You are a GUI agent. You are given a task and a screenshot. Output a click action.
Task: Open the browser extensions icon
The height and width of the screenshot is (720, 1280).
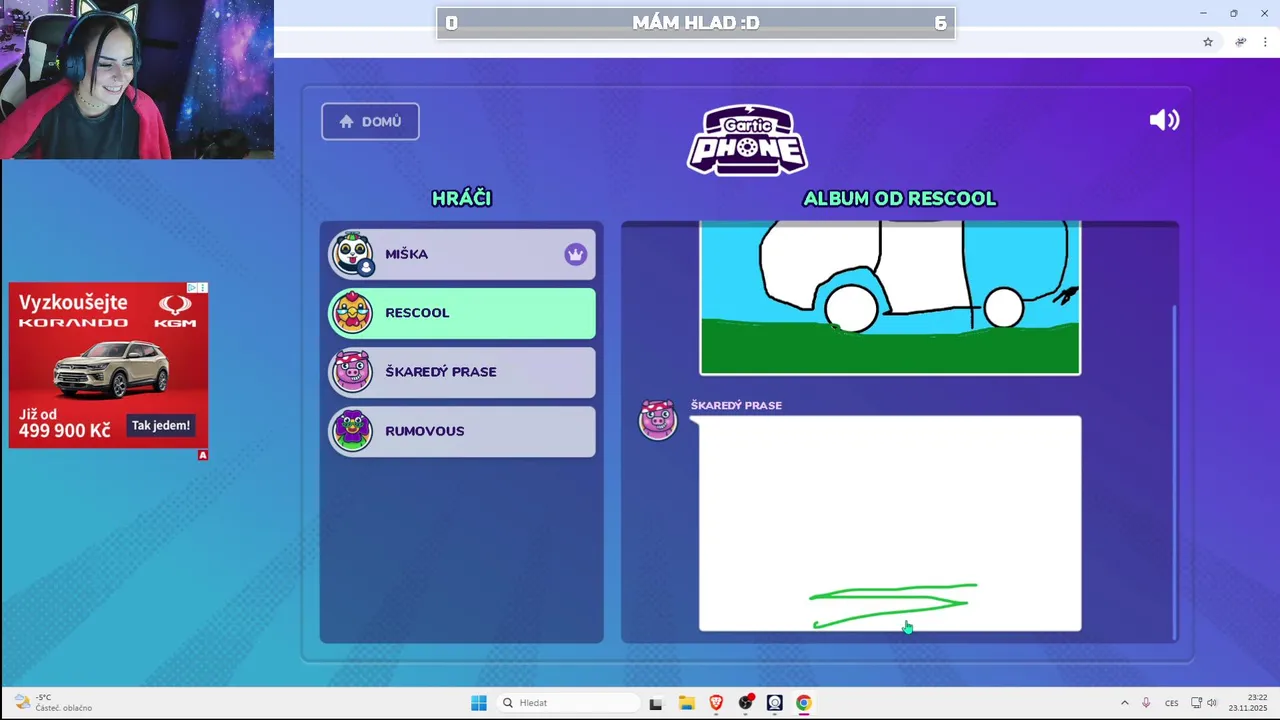(1240, 42)
